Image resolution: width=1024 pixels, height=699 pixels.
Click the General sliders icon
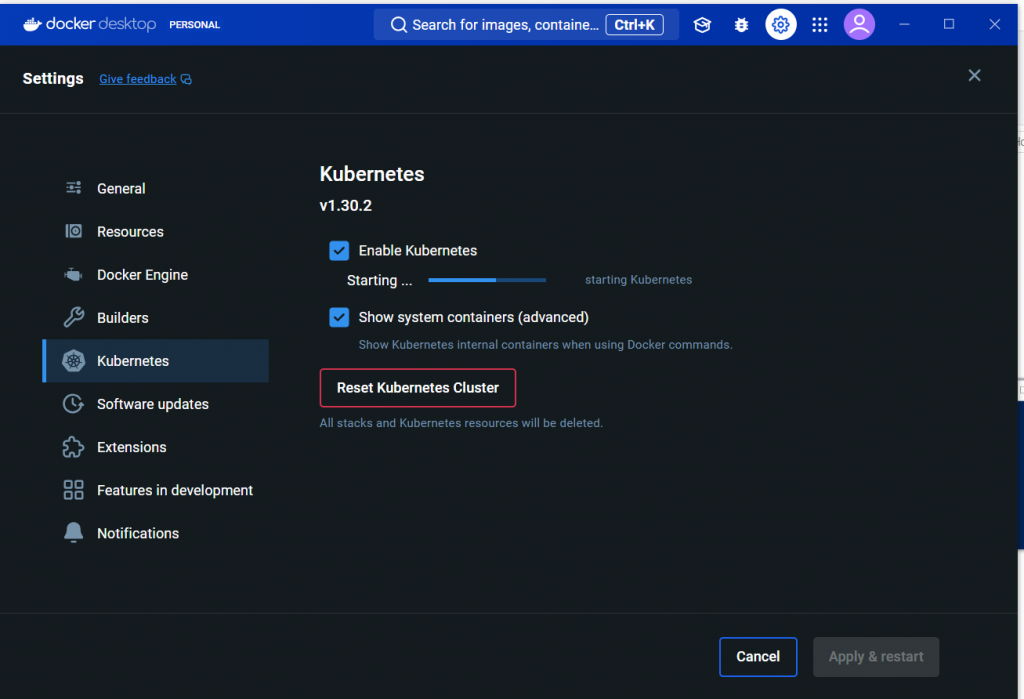pos(73,188)
